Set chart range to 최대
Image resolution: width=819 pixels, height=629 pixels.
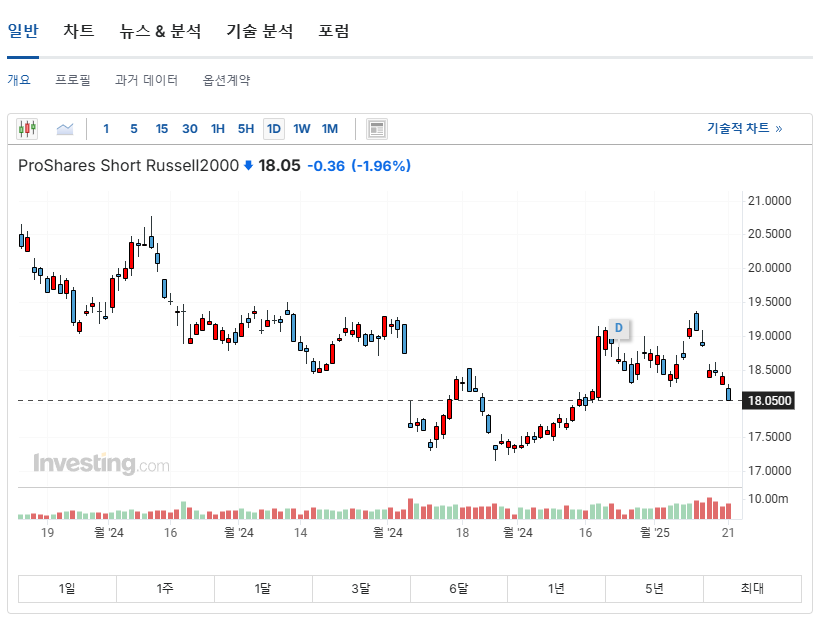pyautogui.click(x=752, y=589)
